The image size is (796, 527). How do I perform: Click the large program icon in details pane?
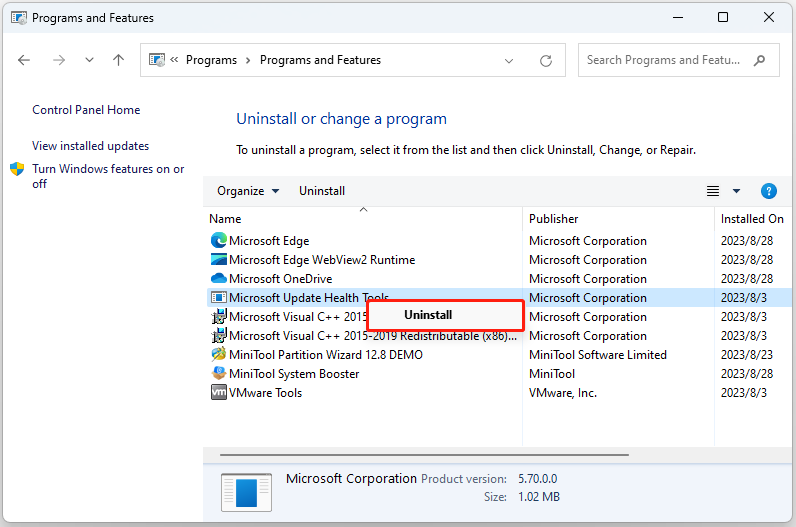(246, 492)
